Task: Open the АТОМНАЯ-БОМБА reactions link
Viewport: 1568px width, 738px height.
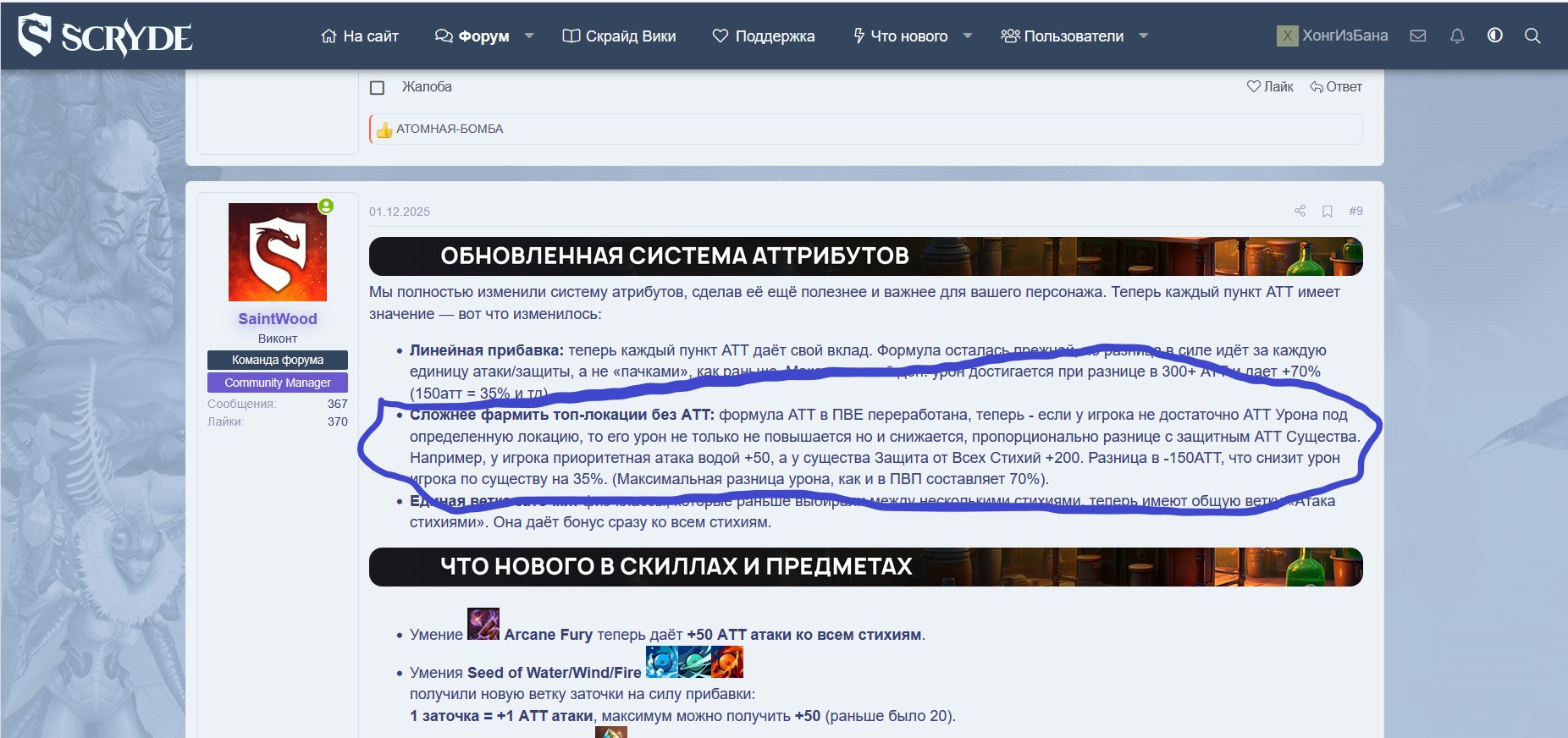Action: pyautogui.click(x=450, y=129)
